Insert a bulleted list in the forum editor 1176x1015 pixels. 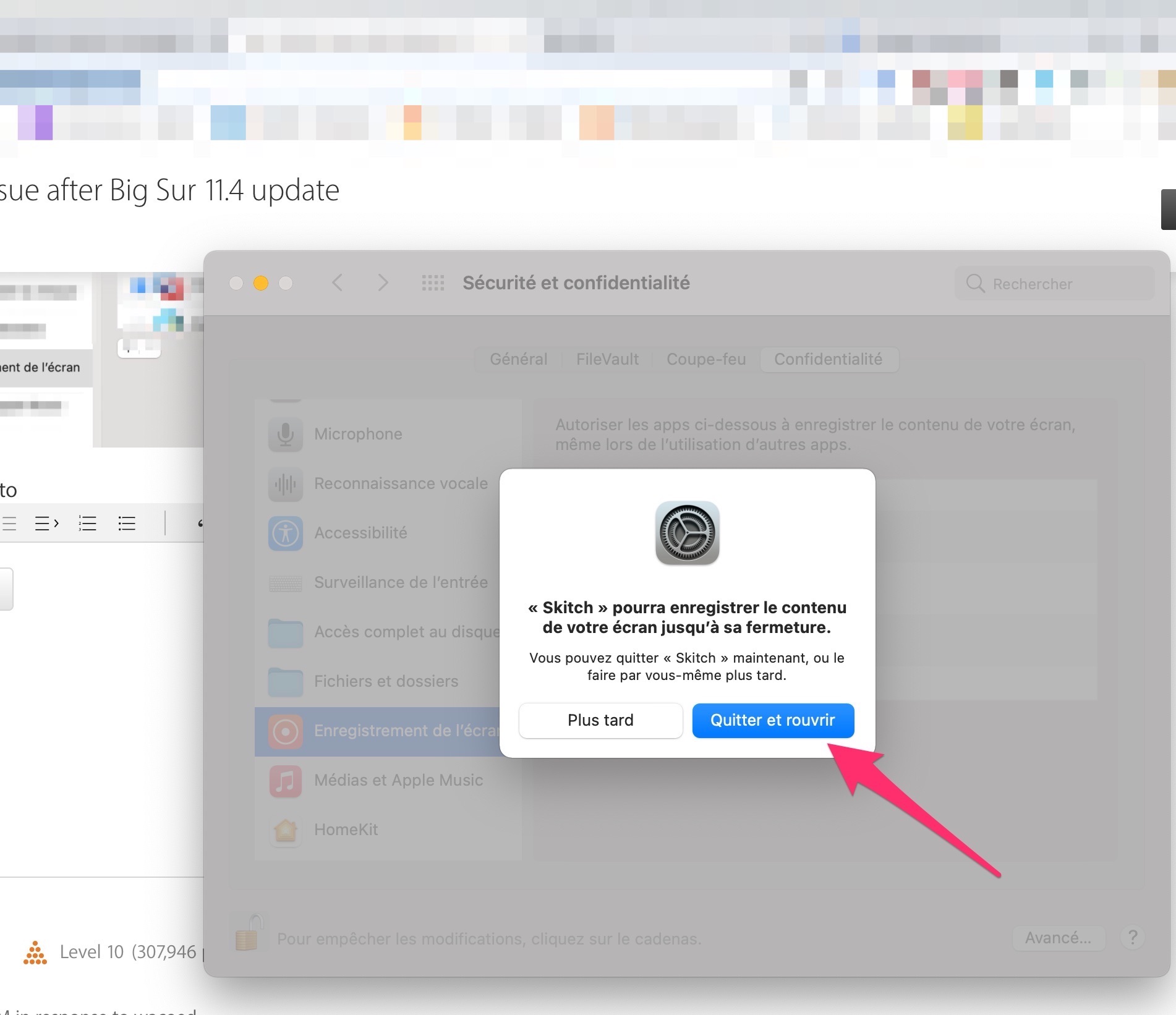tap(127, 524)
